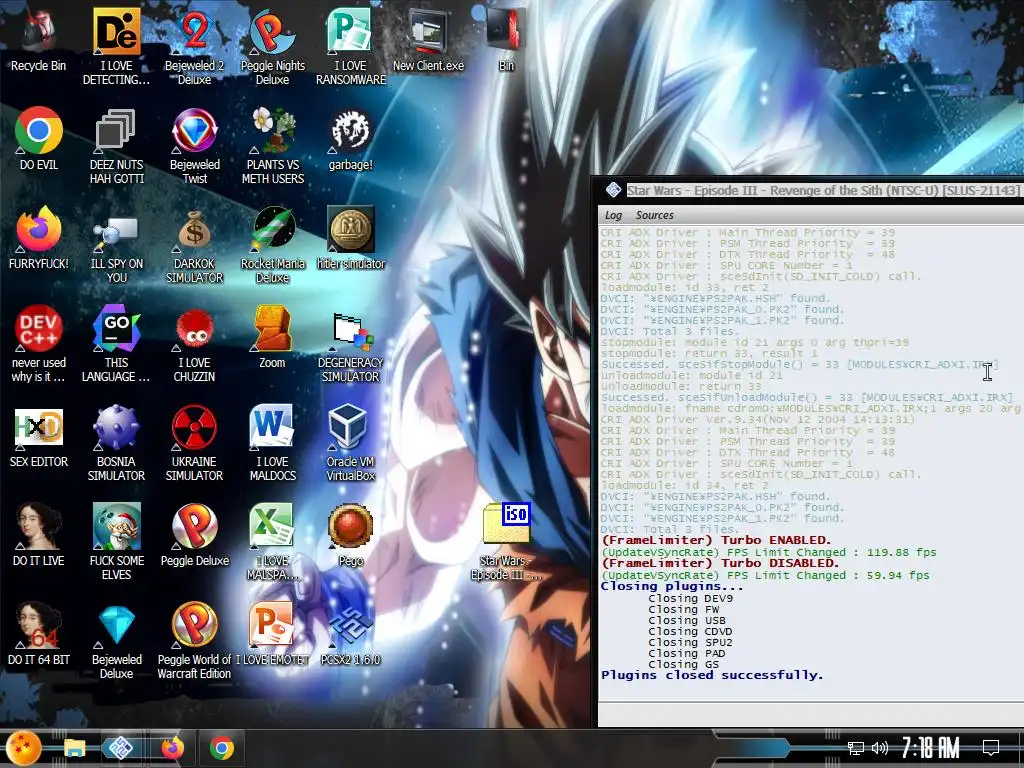Open the Excel I LOVE MALSPA shortcut
Image resolution: width=1024 pixels, height=768 pixels.
tap(272, 541)
